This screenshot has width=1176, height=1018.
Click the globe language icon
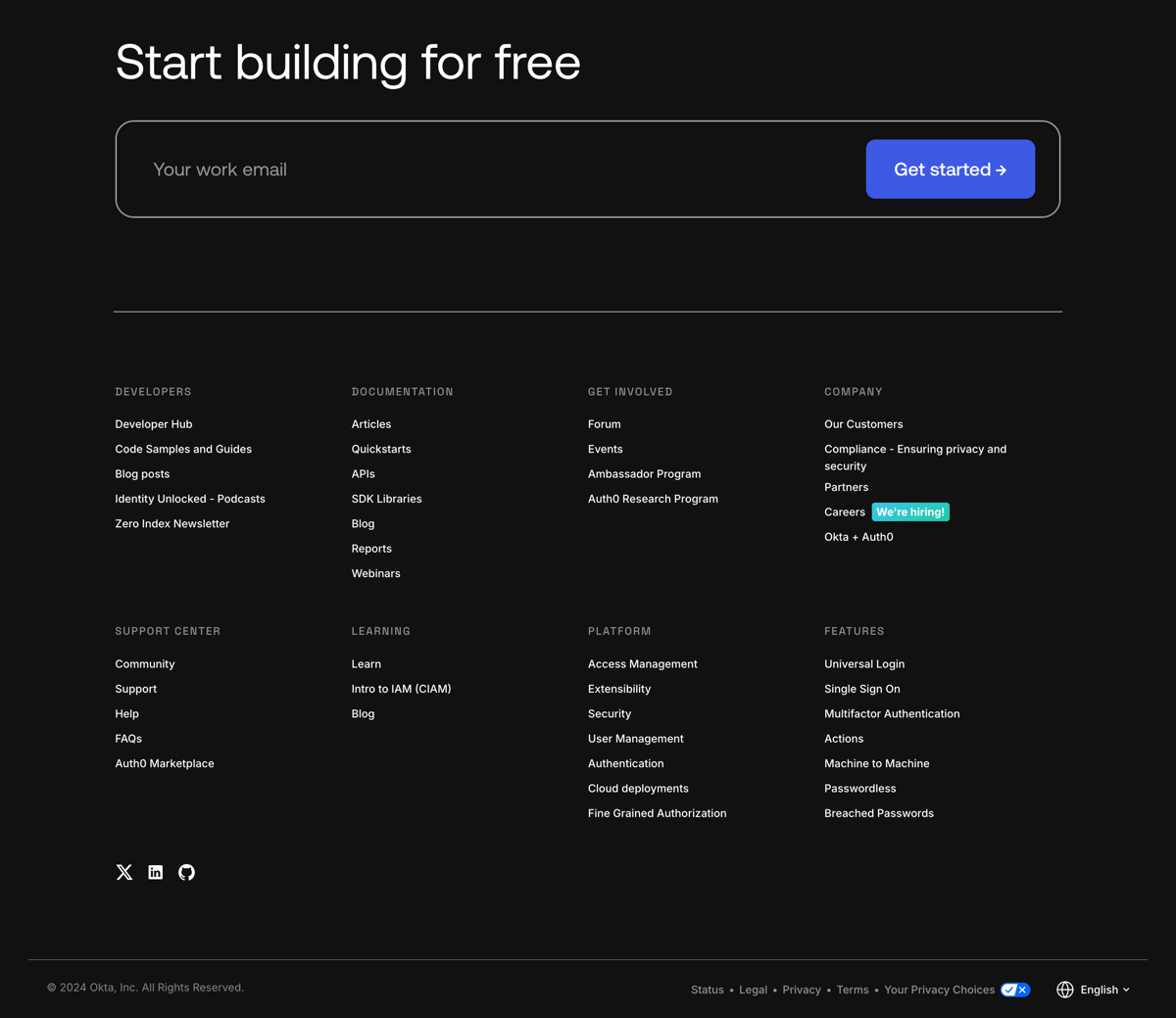pos(1065,990)
